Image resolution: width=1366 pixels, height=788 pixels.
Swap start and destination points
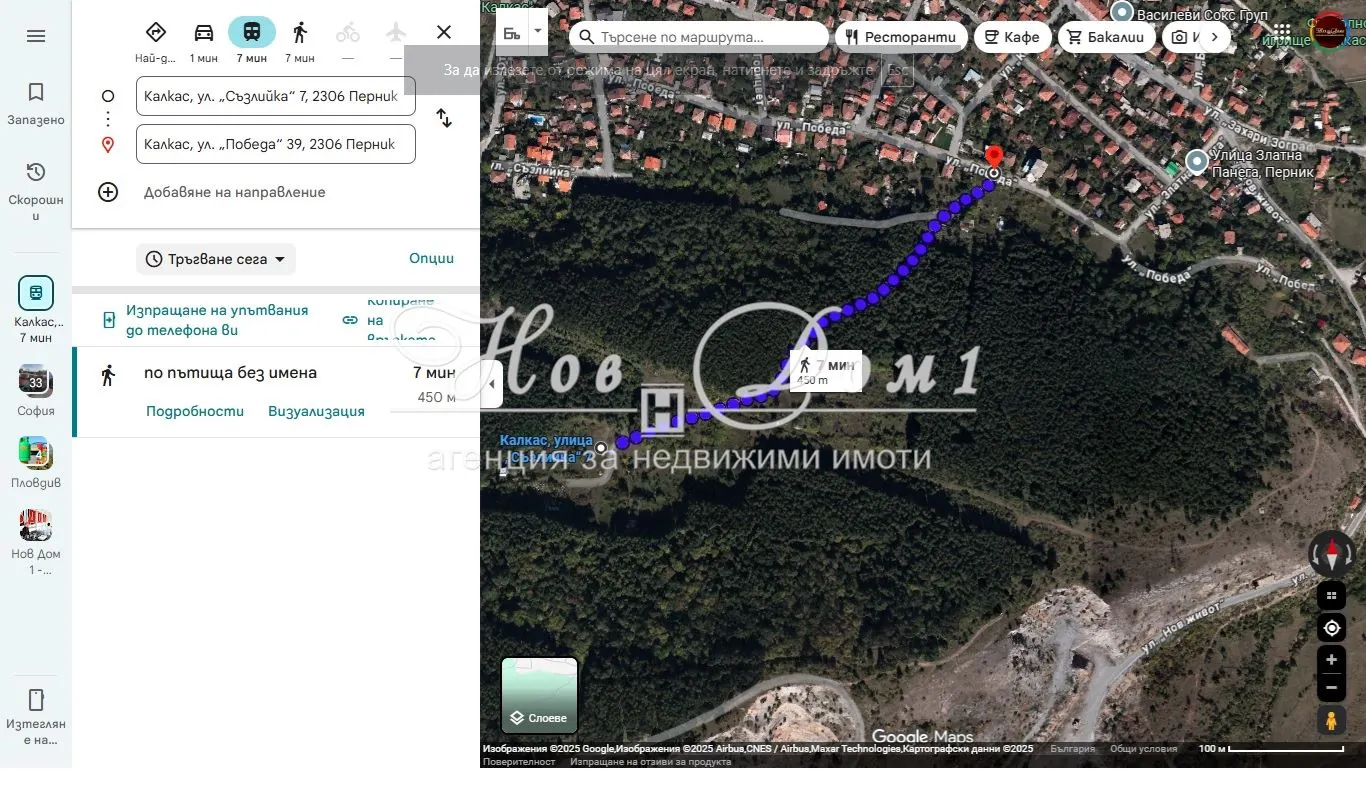(444, 119)
